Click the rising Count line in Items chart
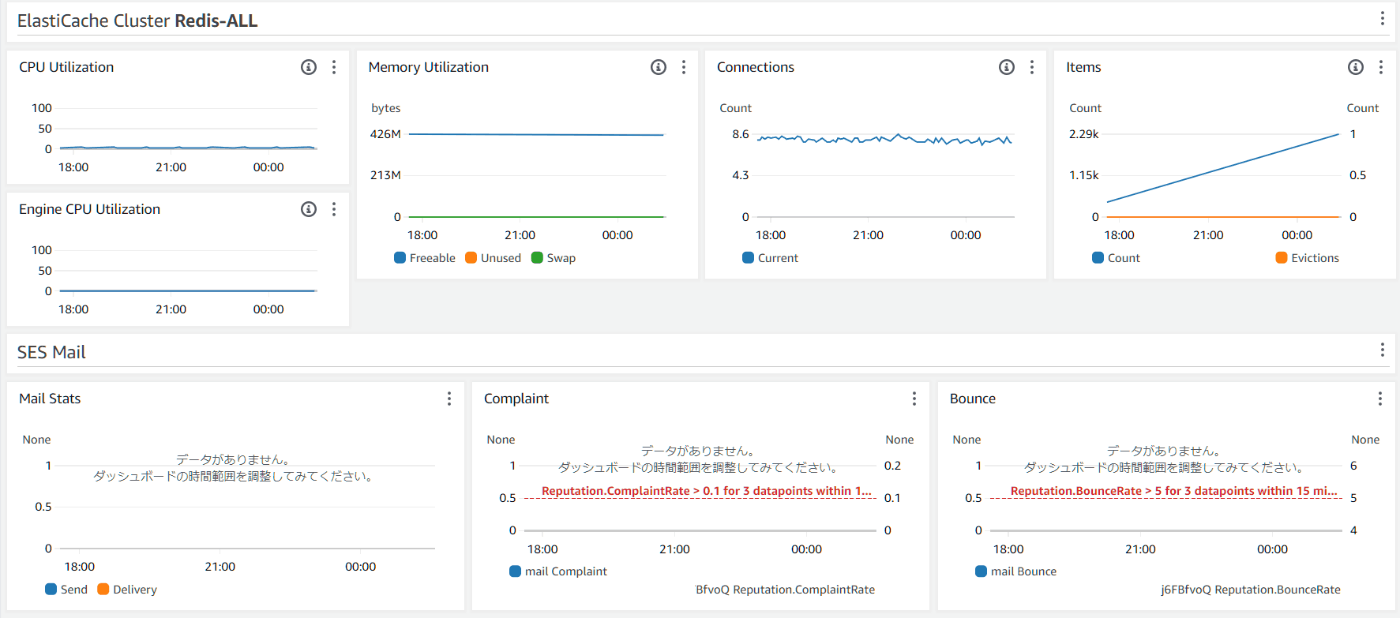 click(x=1223, y=168)
